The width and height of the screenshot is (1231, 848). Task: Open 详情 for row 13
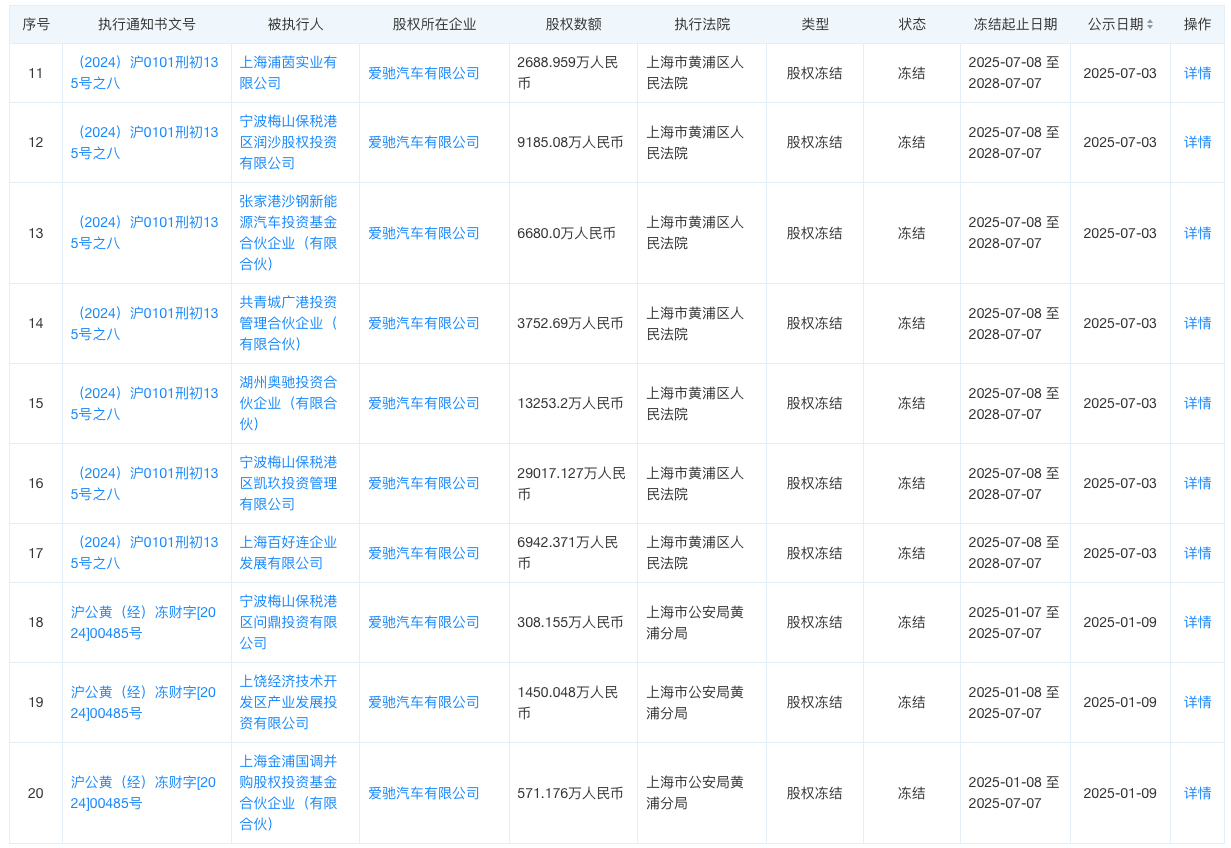(1197, 233)
